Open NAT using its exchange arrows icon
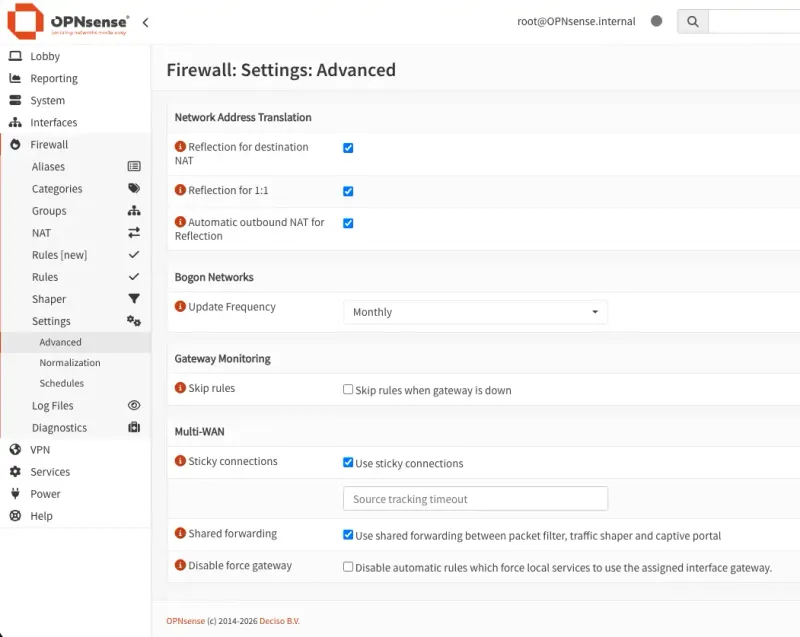Viewport: 800px width, 637px height. click(x=132, y=232)
